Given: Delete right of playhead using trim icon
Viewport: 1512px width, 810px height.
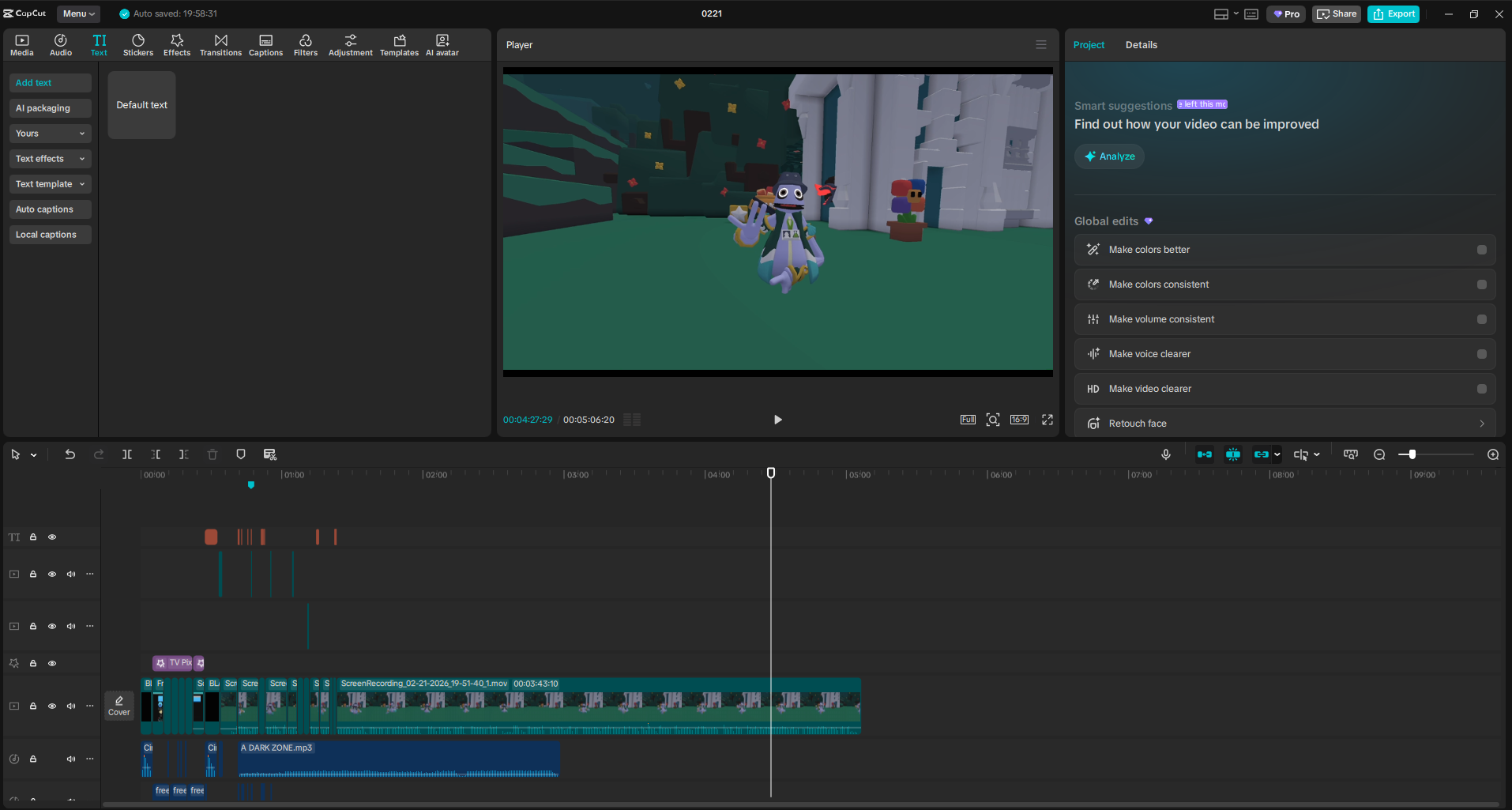Looking at the screenshot, I should pos(184,454).
